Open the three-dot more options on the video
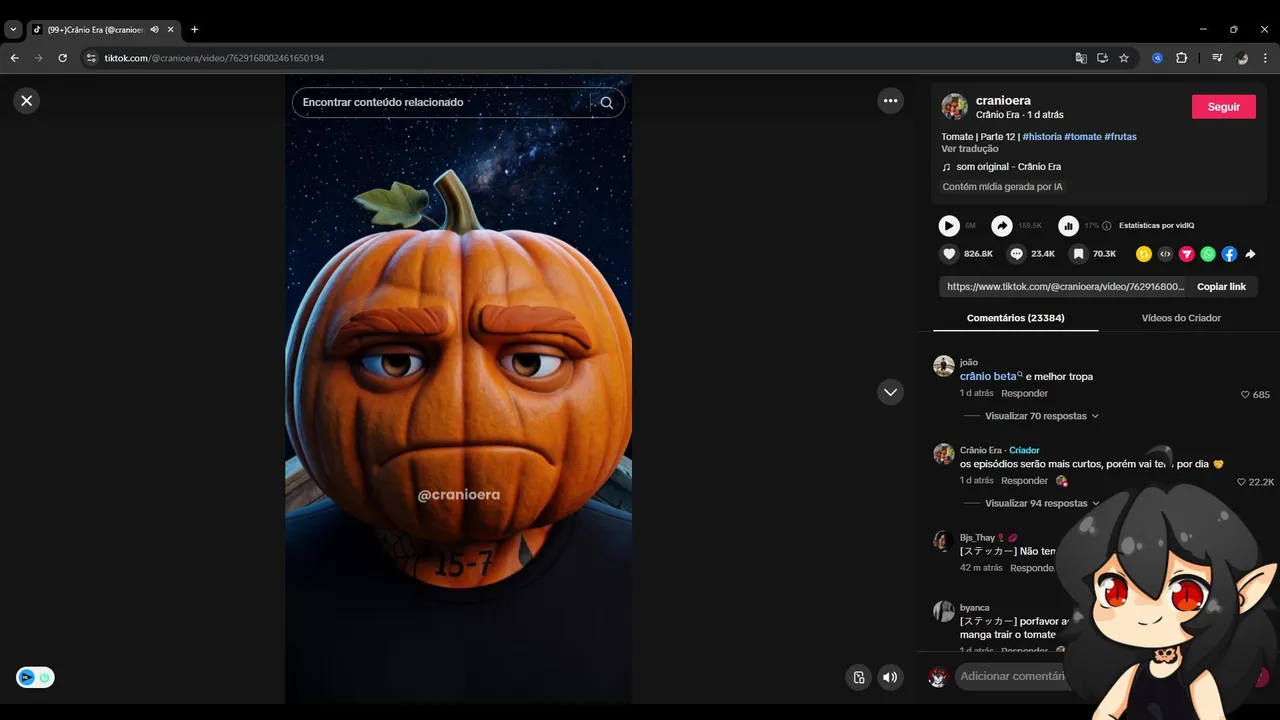Viewport: 1280px width, 720px height. tap(890, 100)
